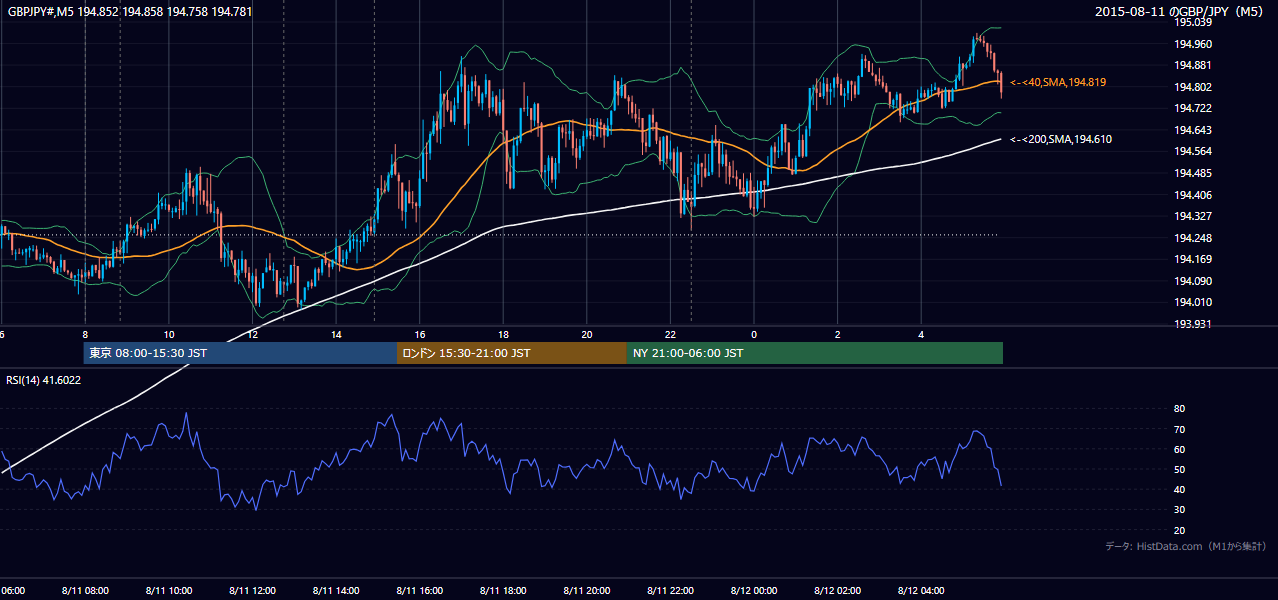Click the 194.010 price axis label

coord(1193,302)
